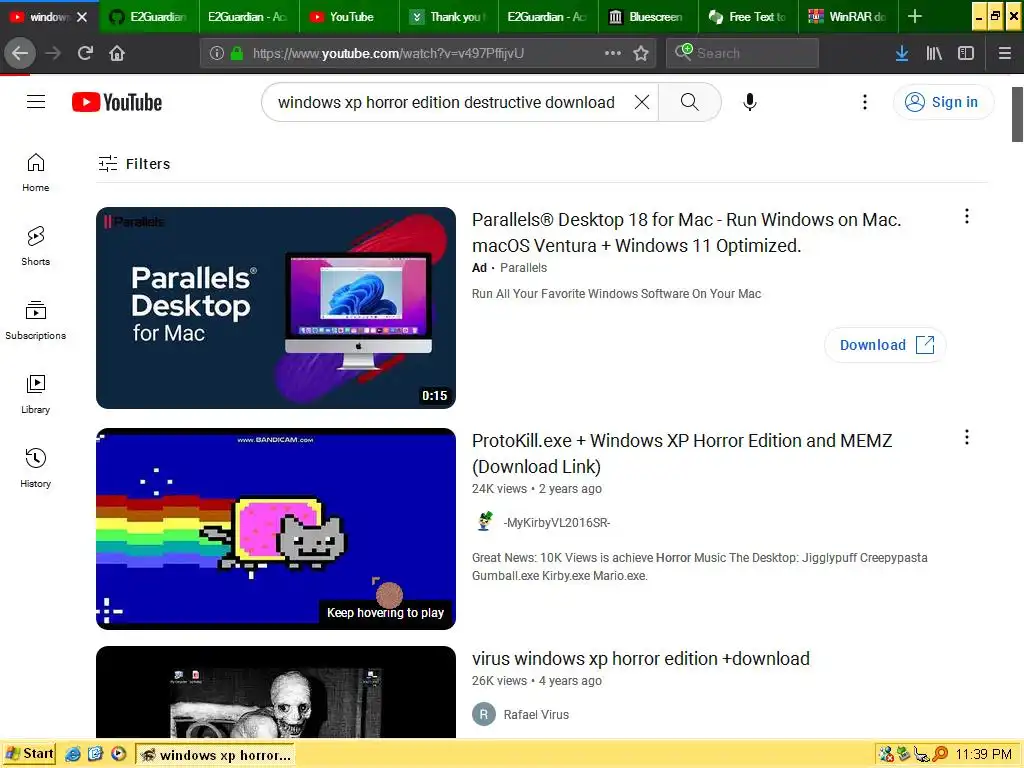Screen dimensions: 1024x768
Task: Click the green padlock security icon
Action: pyautogui.click(x=237, y=53)
